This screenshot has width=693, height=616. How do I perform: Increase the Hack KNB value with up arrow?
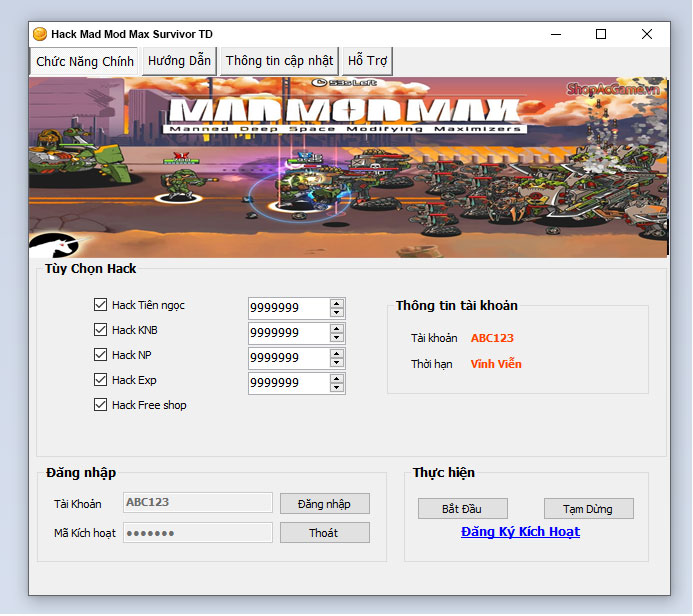click(x=337, y=329)
